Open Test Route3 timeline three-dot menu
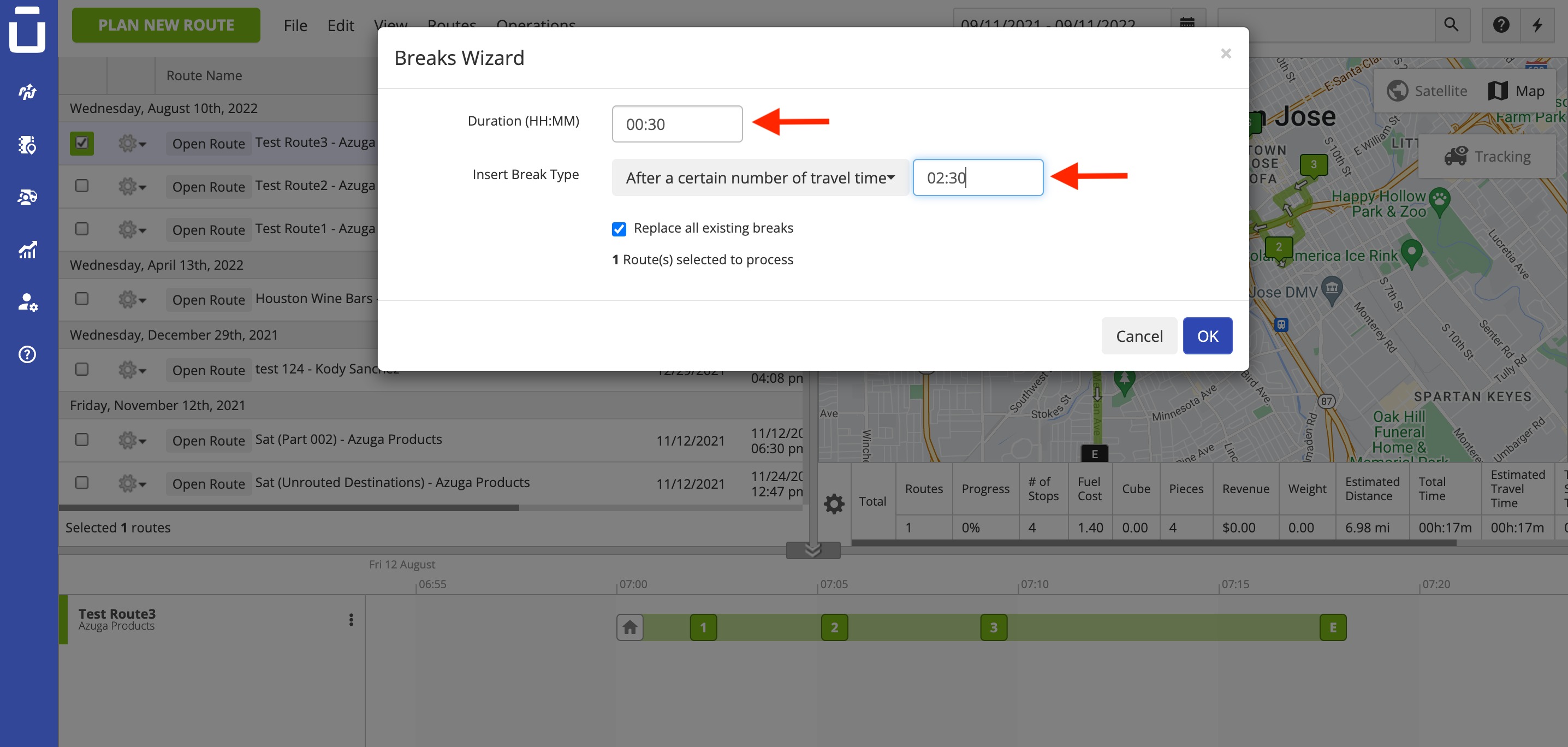The height and width of the screenshot is (747, 1568). click(x=351, y=619)
